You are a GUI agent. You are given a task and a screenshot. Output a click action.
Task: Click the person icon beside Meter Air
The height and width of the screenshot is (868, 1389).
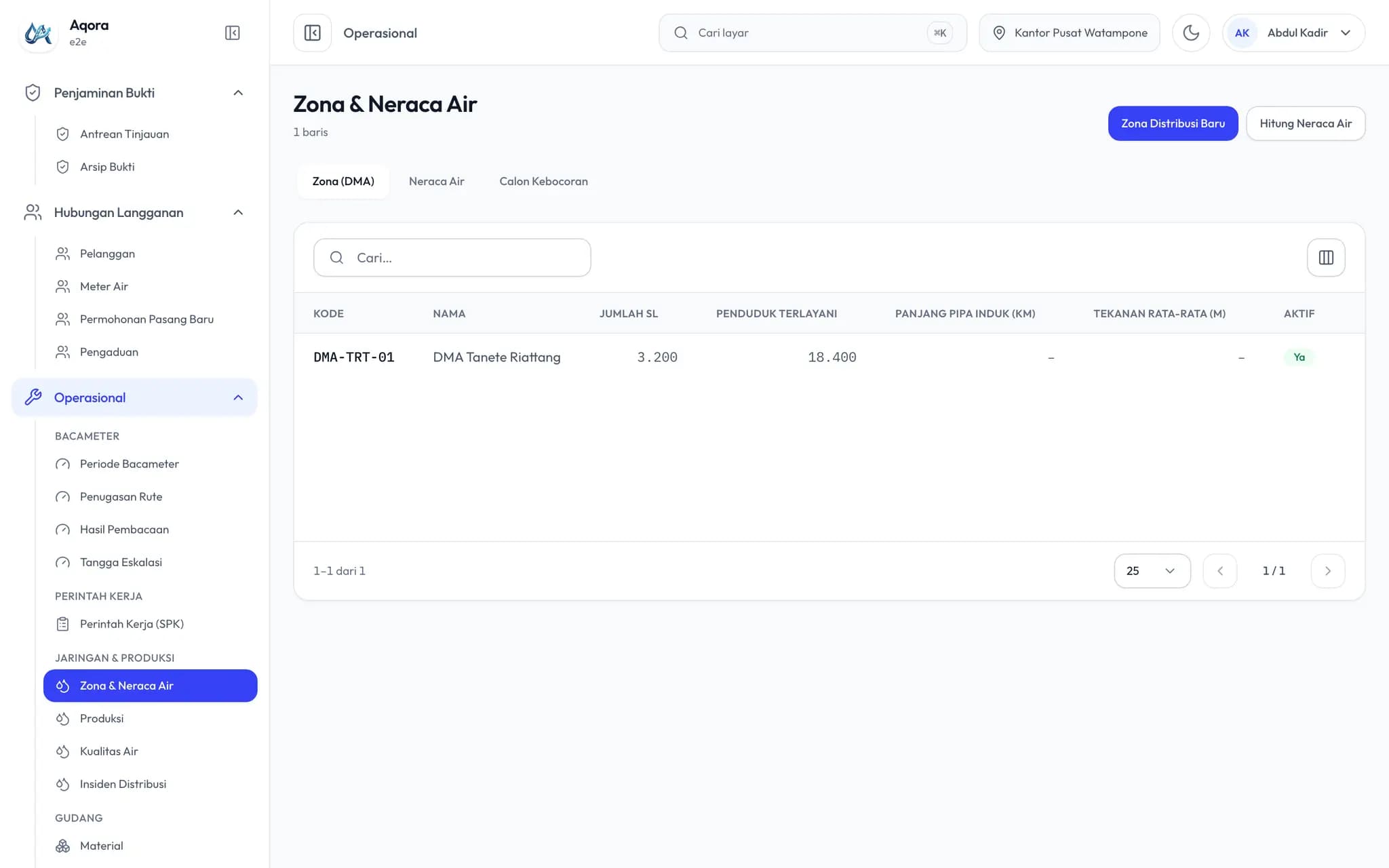pyautogui.click(x=62, y=286)
